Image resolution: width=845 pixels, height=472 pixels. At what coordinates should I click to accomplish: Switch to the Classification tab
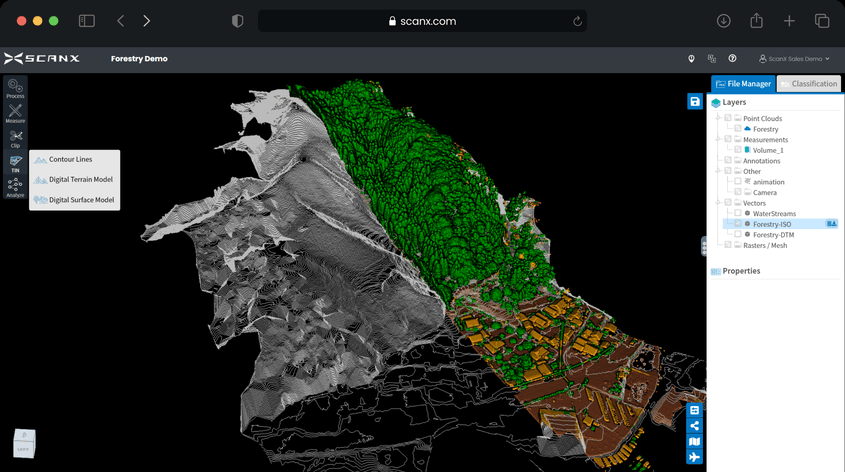point(808,84)
